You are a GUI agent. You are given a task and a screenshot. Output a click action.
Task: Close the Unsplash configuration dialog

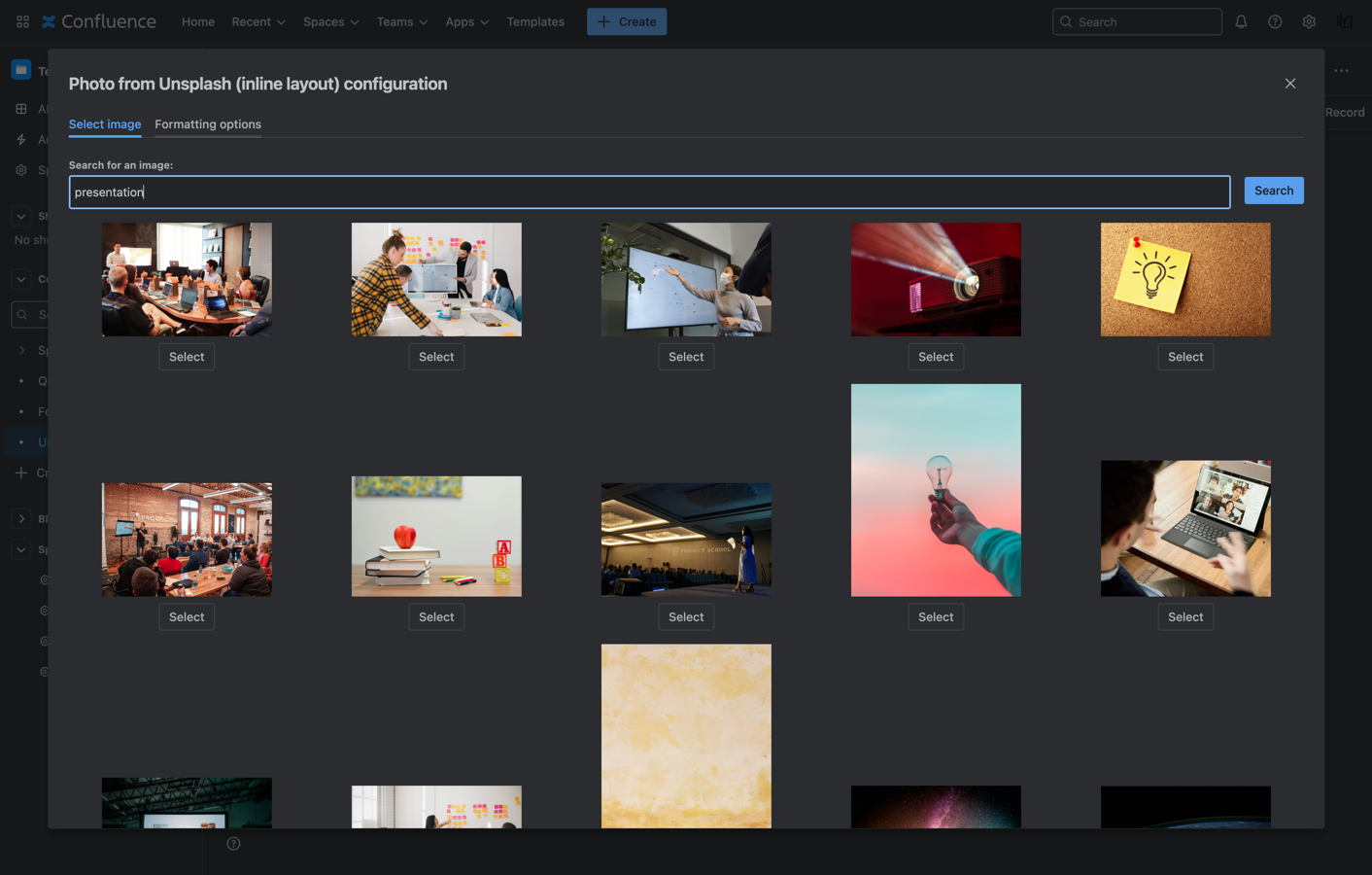pos(1290,84)
